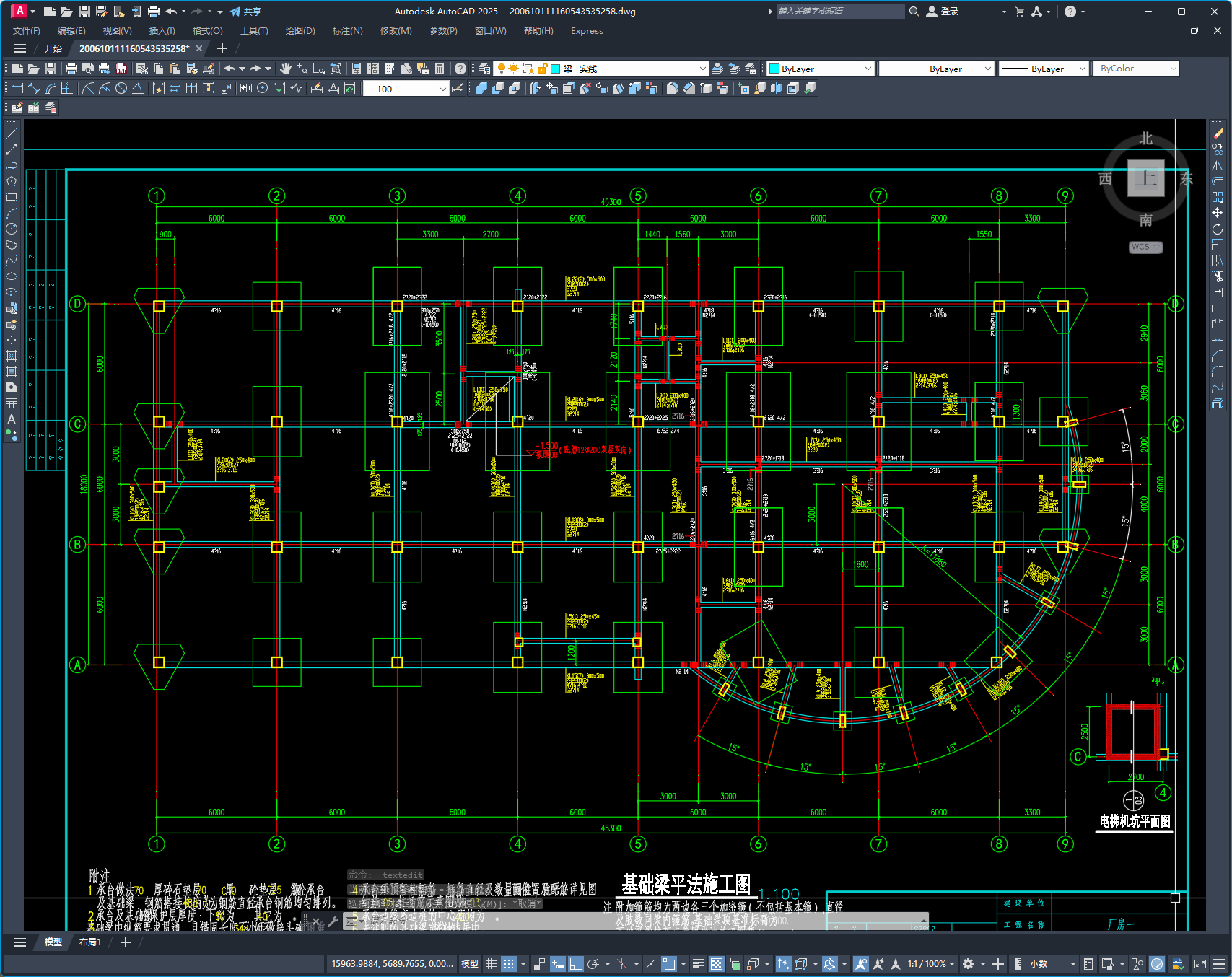Toggle Dynamic Input in status bar
The height and width of the screenshot is (977, 1232).
pyautogui.click(x=557, y=964)
